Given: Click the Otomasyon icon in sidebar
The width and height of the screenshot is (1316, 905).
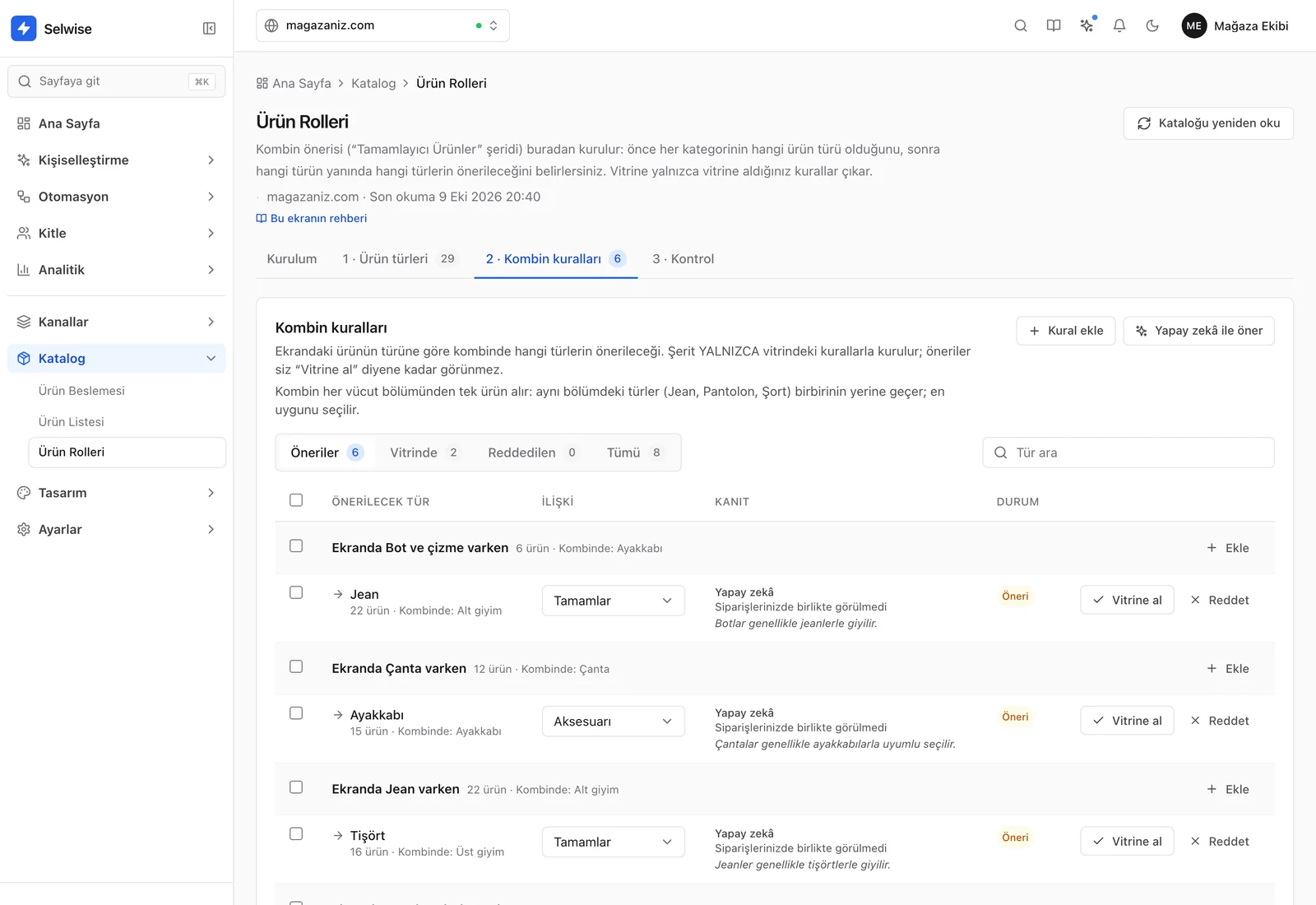Looking at the screenshot, I should click(24, 197).
